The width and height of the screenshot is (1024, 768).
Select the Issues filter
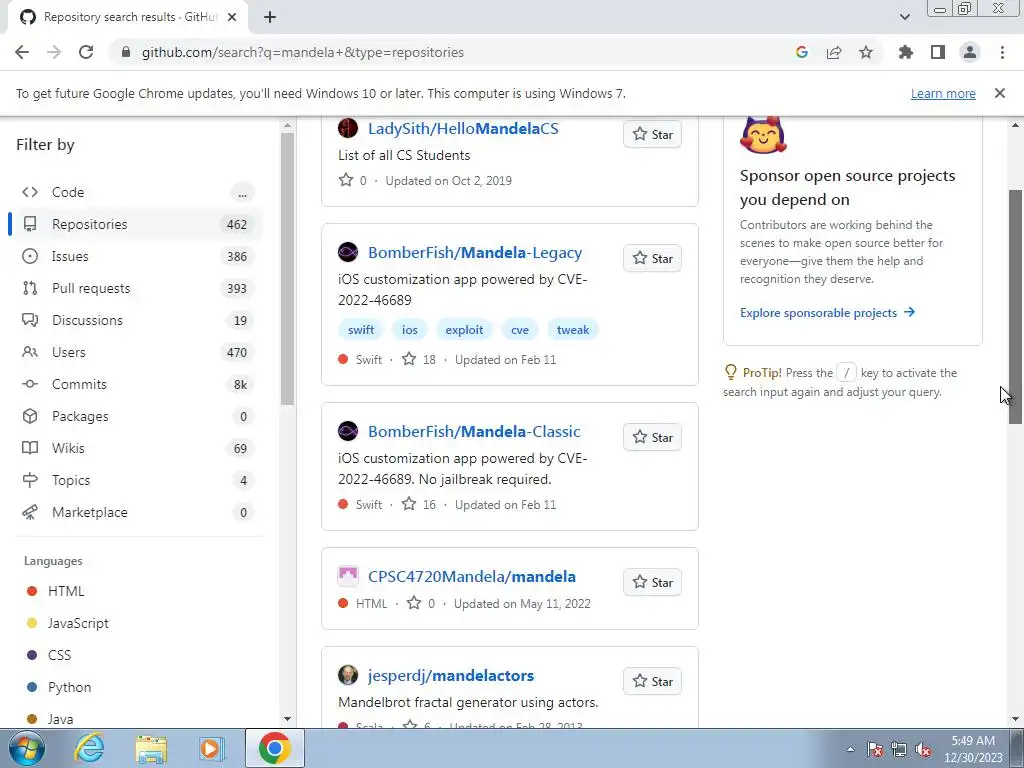pyautogui.click(x=136, y=256)
